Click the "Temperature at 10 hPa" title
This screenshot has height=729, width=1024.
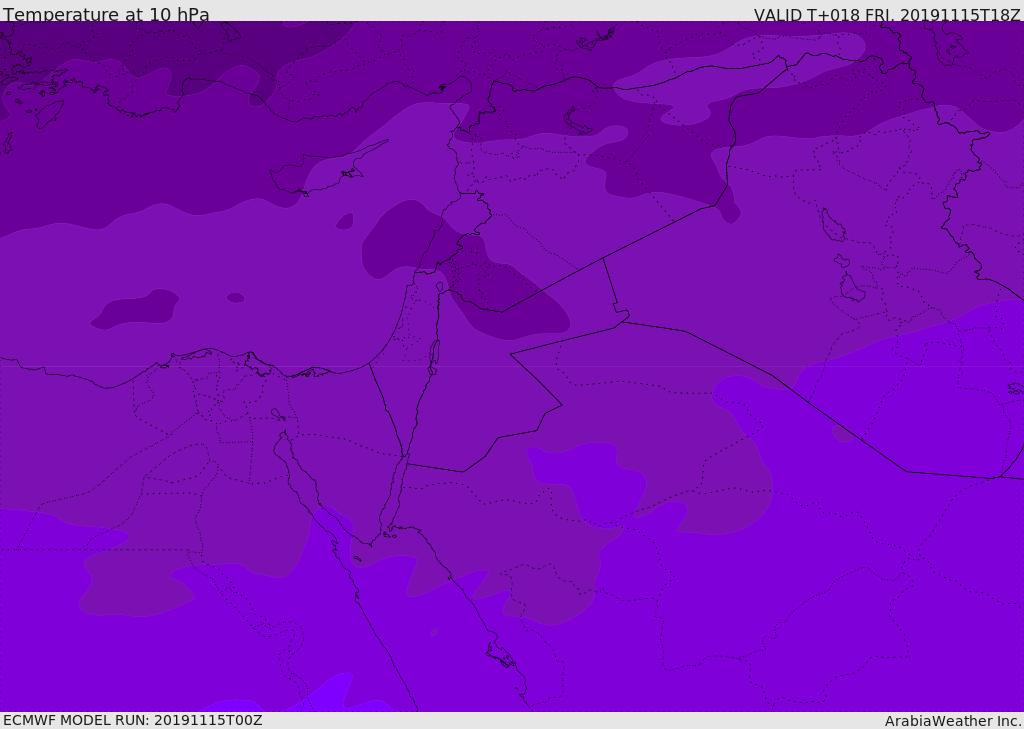[x=106, y=15]
